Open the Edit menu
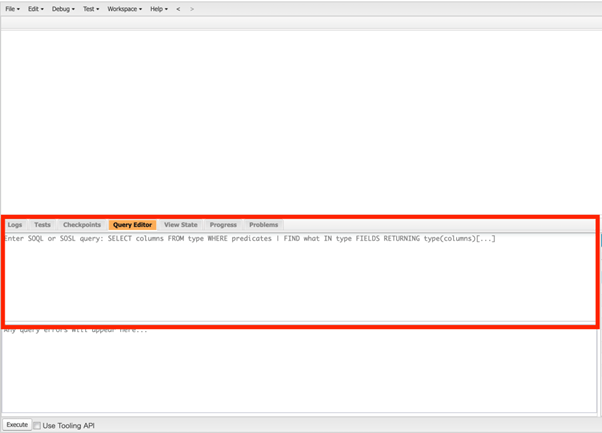Screen dimensions: 602x433 pyautogui.click(x=35, y=9)
